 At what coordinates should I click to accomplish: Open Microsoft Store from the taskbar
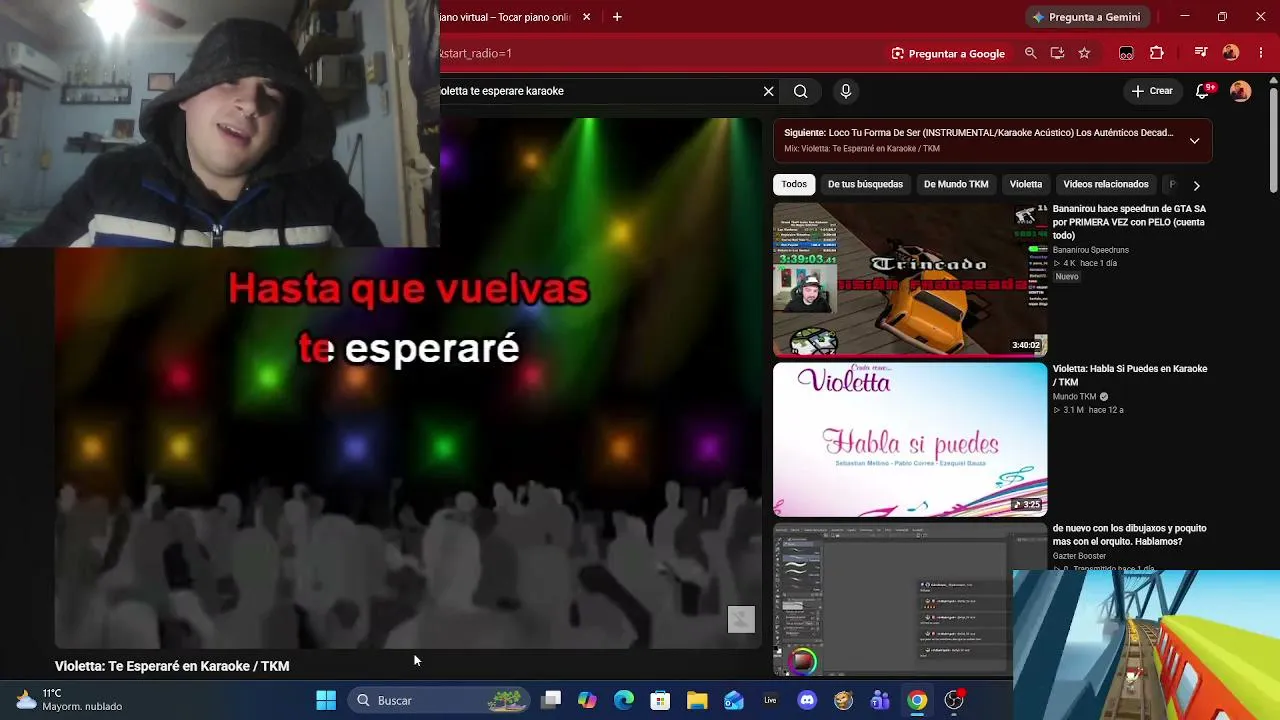click(660, 700)
